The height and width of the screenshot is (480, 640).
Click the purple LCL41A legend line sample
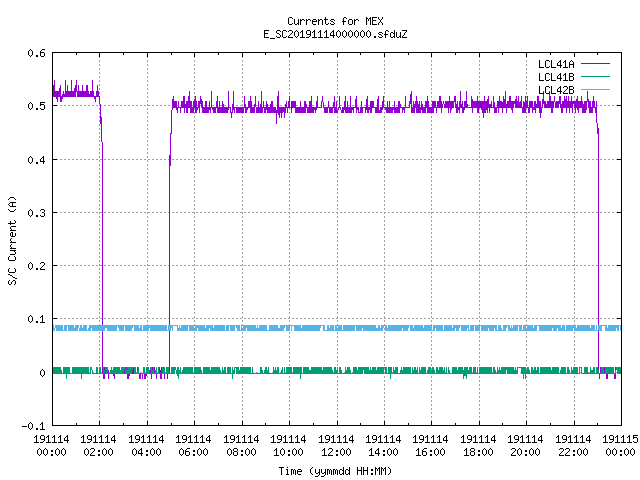pos(595,64)
